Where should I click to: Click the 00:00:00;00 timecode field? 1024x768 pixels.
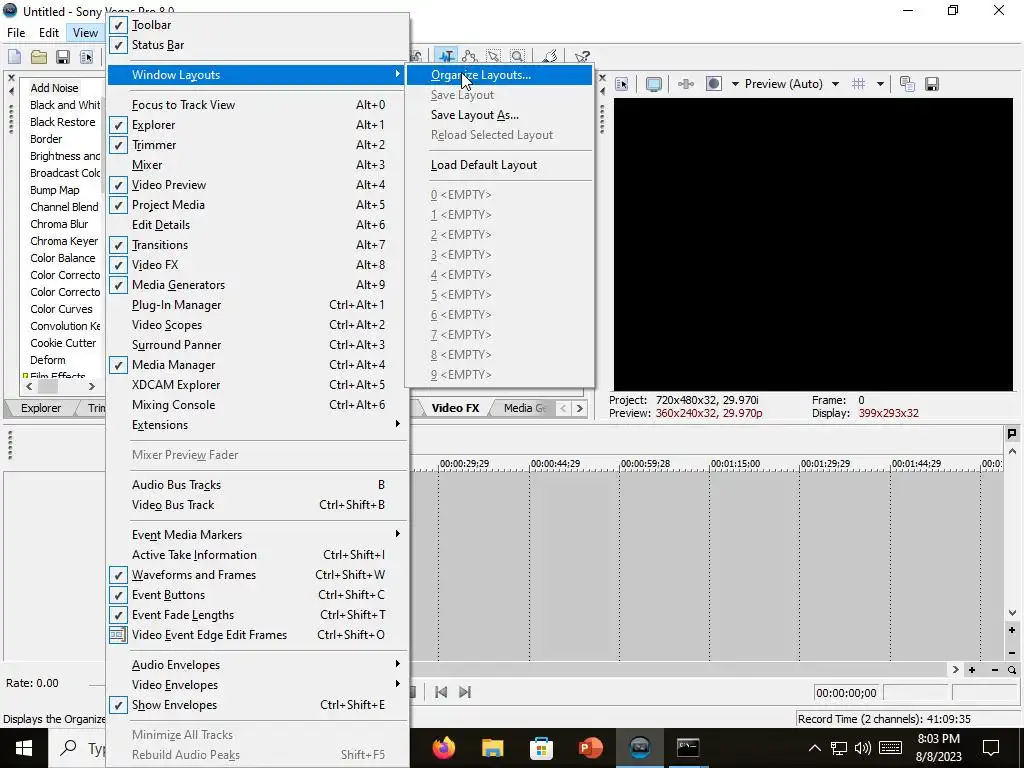point(846,693)
